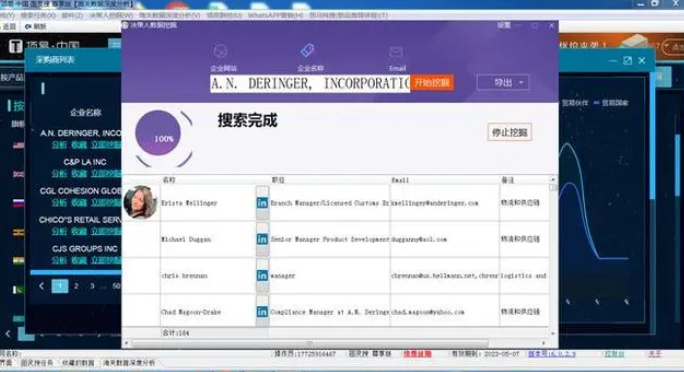684x372 pixels.
Task: Open LinkedIn icon for Chad Magoon-Drake
Action: 262,312
